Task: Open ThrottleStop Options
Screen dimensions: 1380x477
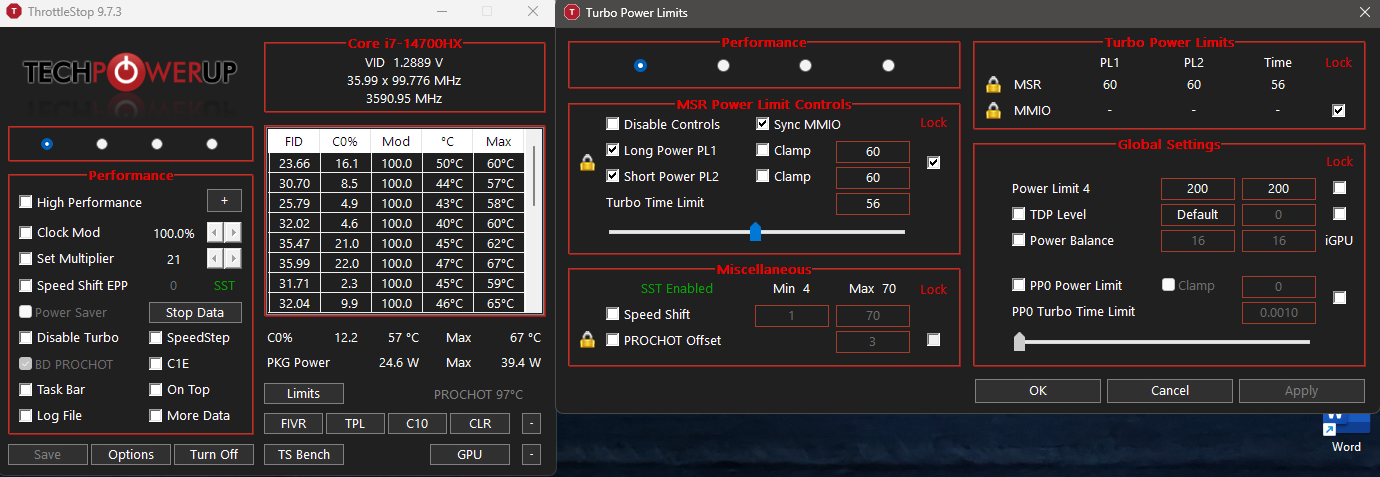Action: [x=131, y=454]
